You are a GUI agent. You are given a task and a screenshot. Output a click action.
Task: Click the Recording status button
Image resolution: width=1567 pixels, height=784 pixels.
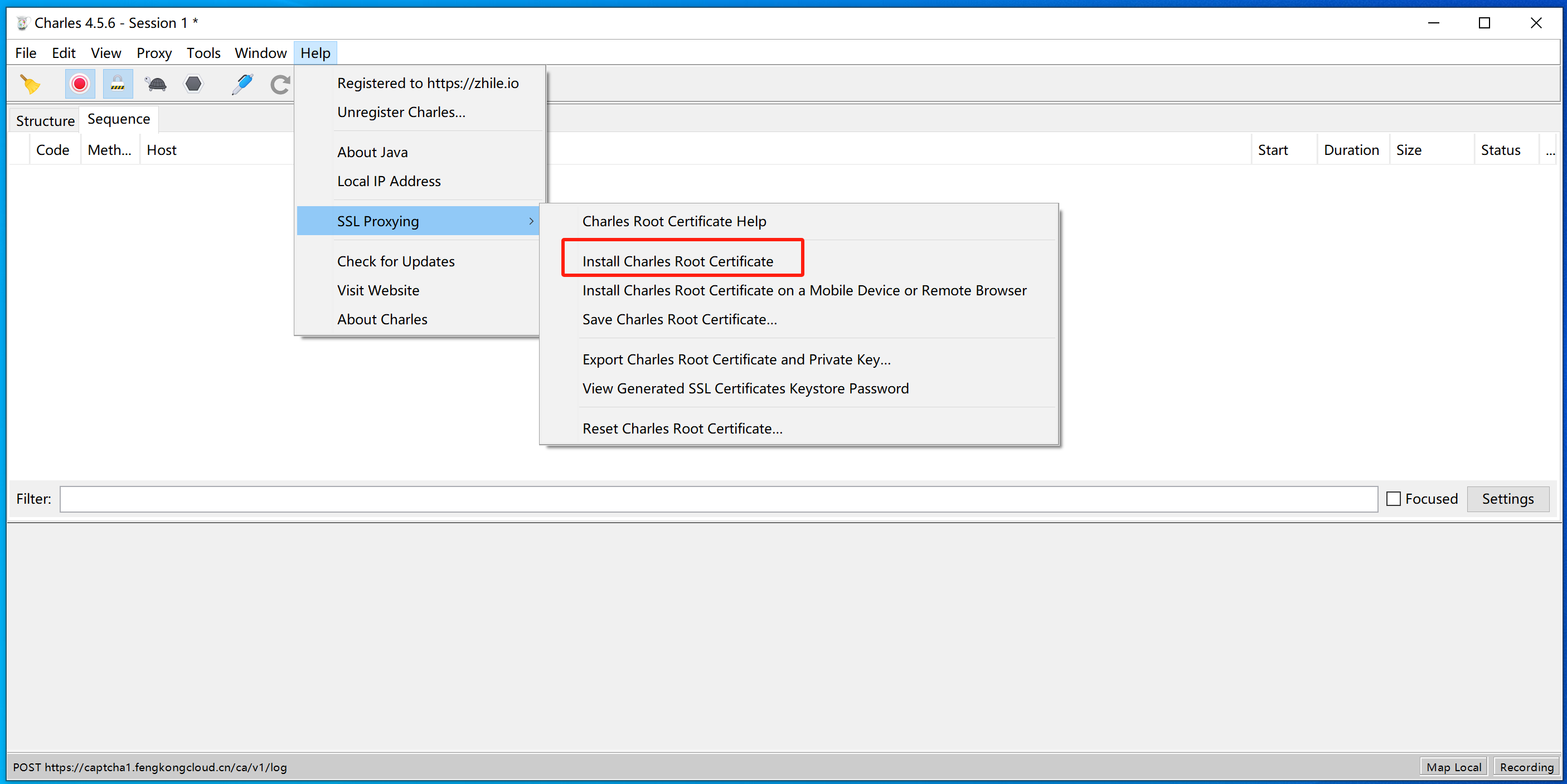1526,767
